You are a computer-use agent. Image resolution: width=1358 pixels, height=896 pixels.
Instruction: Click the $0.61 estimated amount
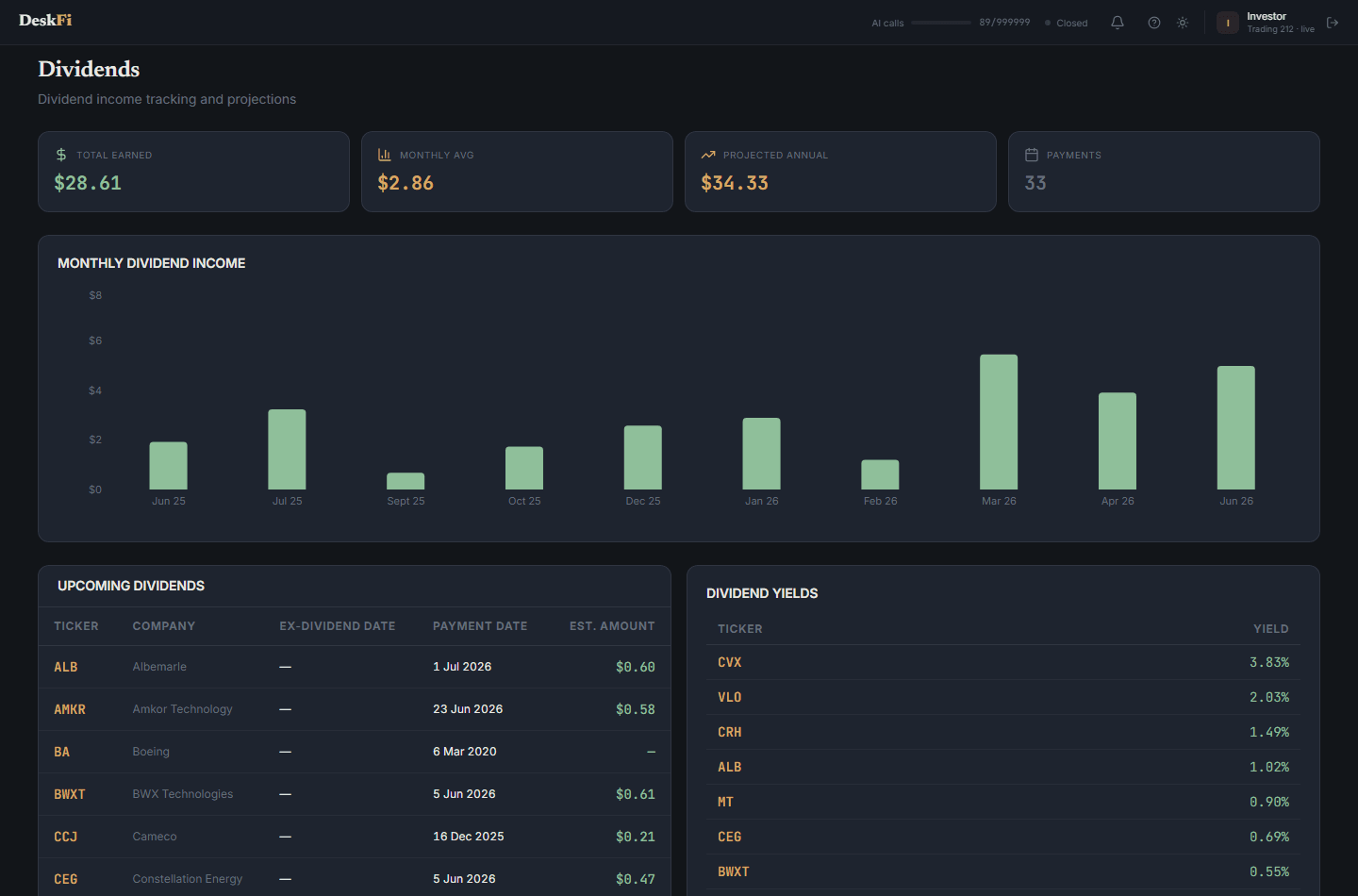click(x=636, y=794)
